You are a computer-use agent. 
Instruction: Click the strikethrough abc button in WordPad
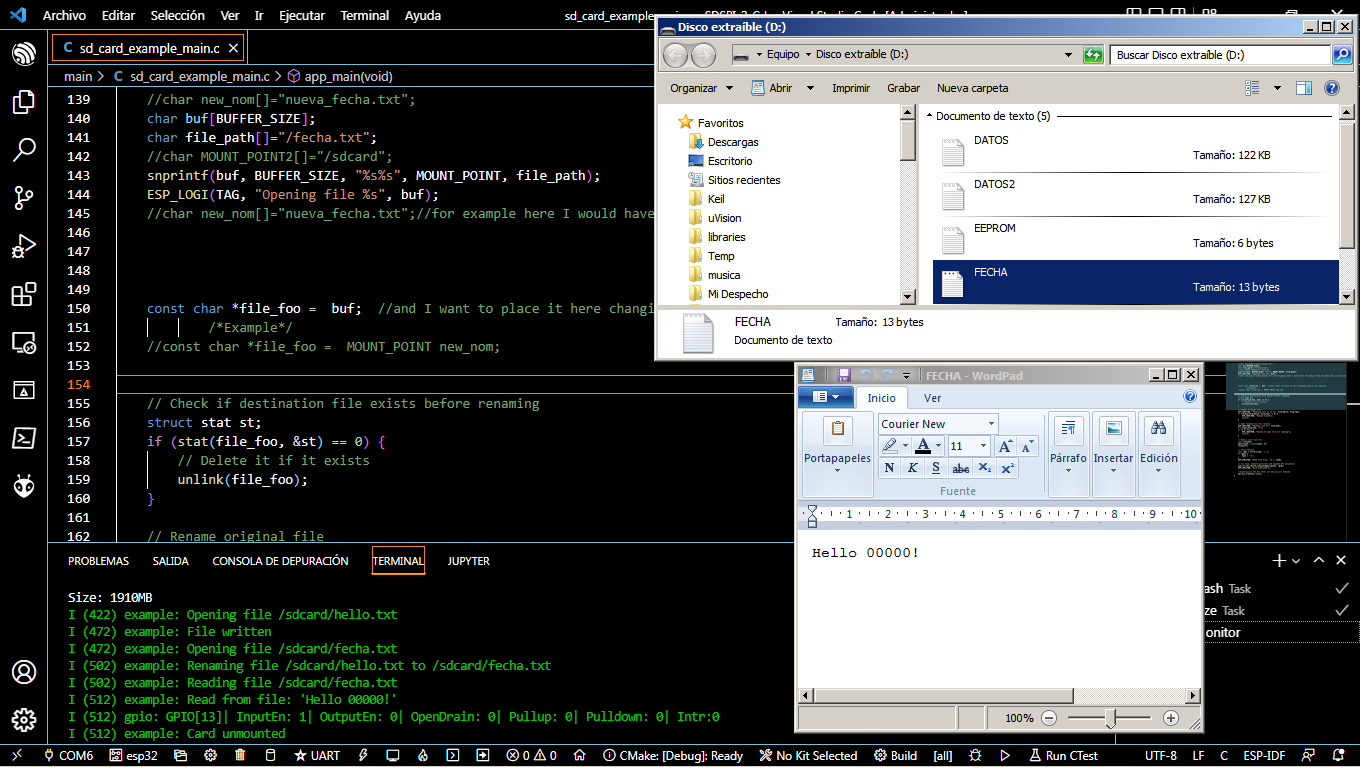point(960,468)
